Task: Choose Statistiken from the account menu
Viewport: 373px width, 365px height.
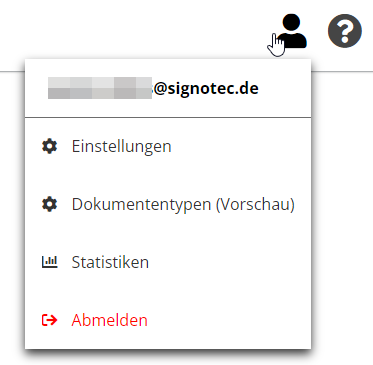Action: [x=168, y=262]
